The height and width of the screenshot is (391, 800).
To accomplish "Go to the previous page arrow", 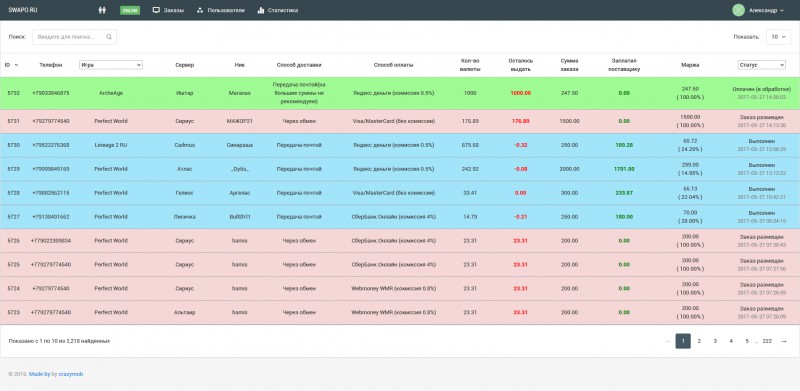I will 668,341.
